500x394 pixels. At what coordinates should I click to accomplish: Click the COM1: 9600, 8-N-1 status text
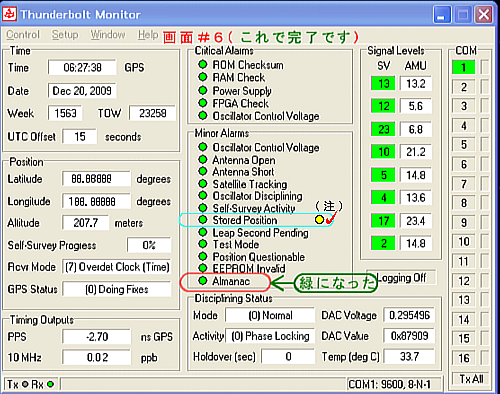coord(389,385)
